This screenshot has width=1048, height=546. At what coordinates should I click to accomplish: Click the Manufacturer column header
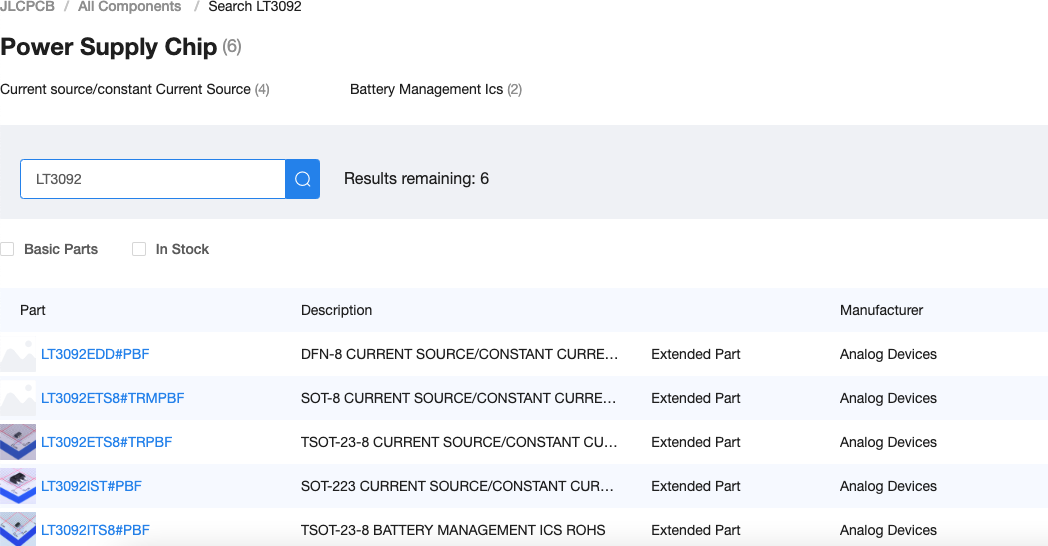coord(881,310)
